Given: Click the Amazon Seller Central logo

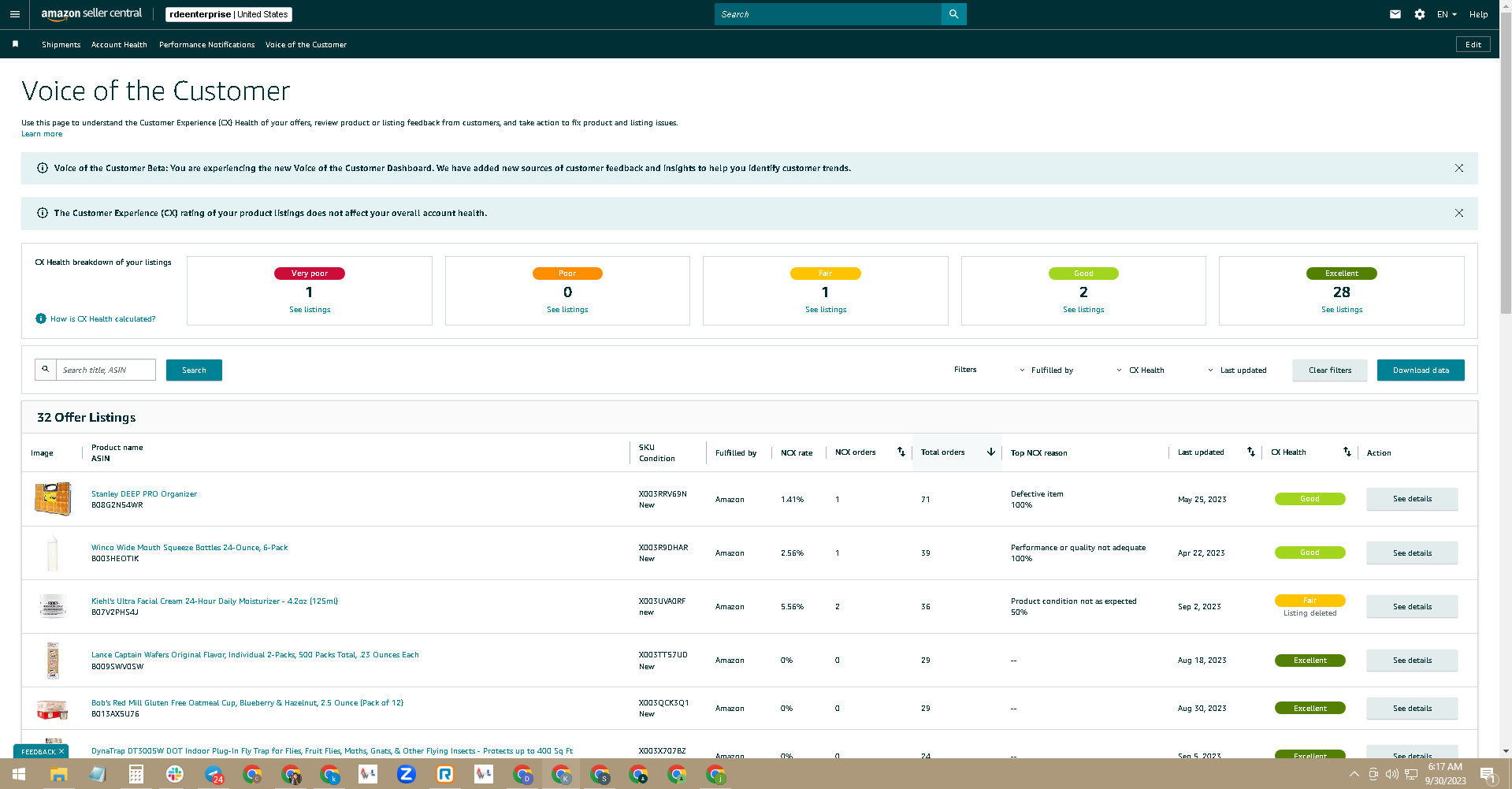Looking at the screenshot, I should pyautogui.click(x=91, y=14).
